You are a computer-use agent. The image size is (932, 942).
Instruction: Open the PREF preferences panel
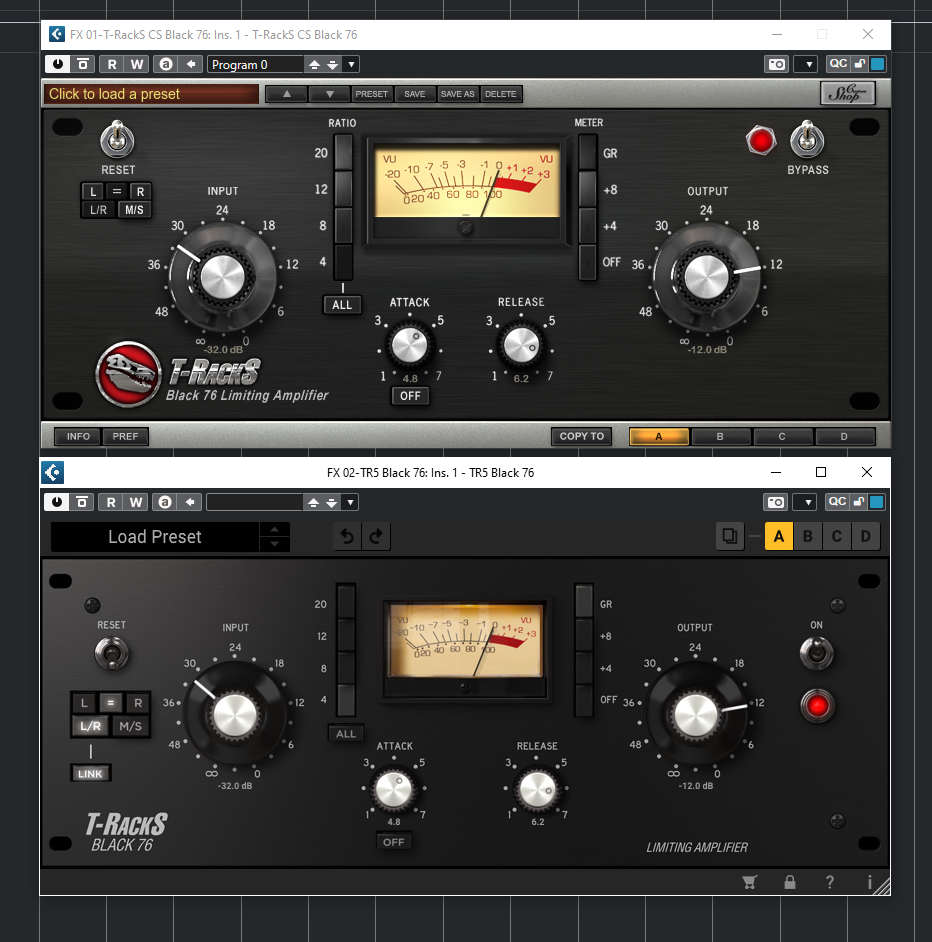[125, 436]
